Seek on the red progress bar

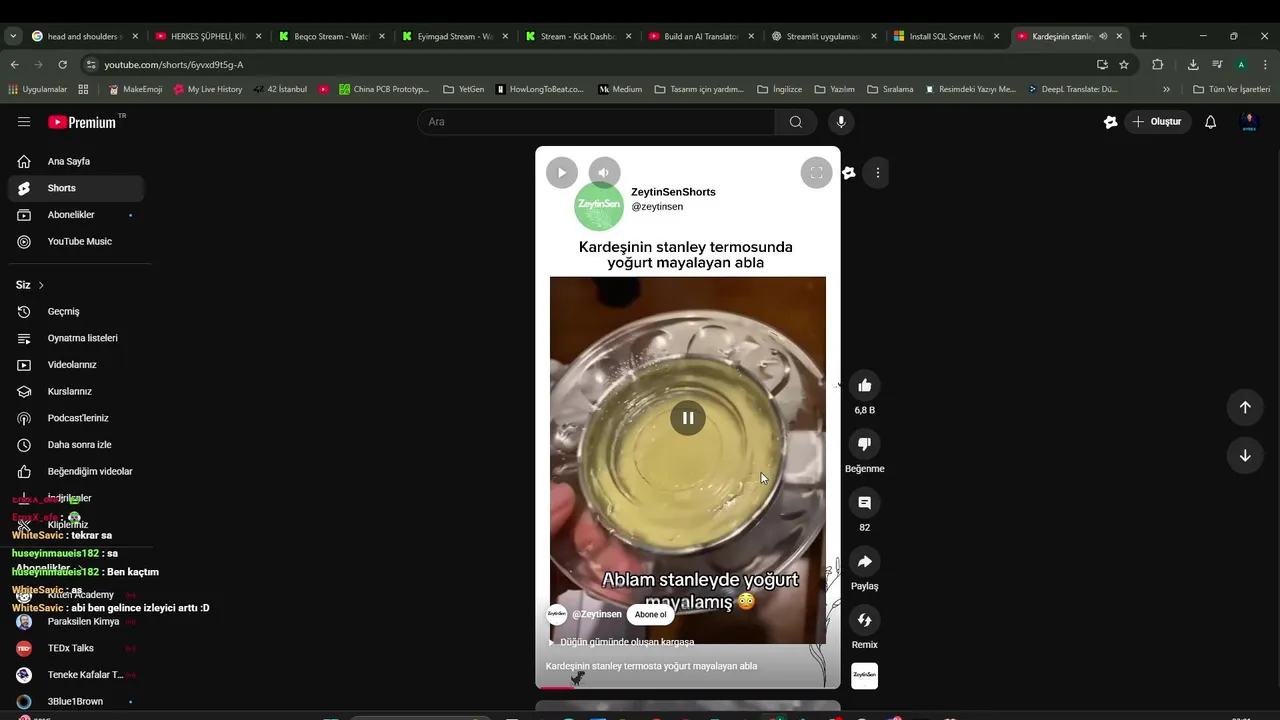[x=688, y=687]
